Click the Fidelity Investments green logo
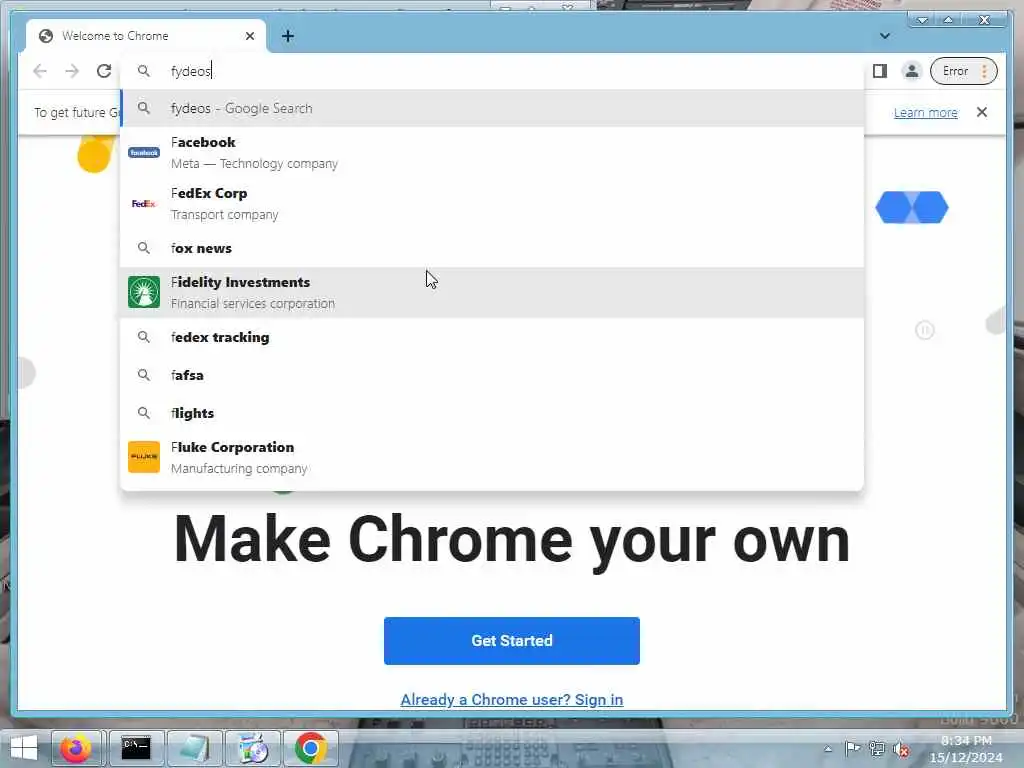This screenshot has height=768, width=1024. 144,292
